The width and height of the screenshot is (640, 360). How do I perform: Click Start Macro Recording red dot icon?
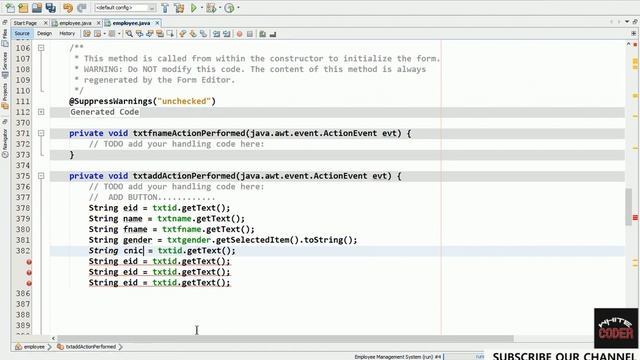240,34
